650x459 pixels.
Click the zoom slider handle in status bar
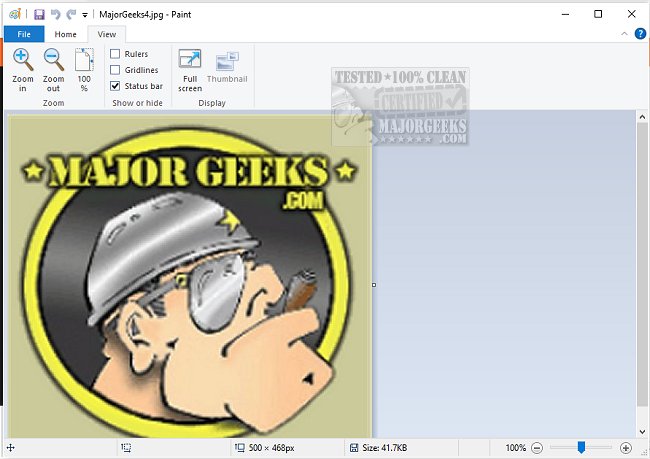(581, 447)
